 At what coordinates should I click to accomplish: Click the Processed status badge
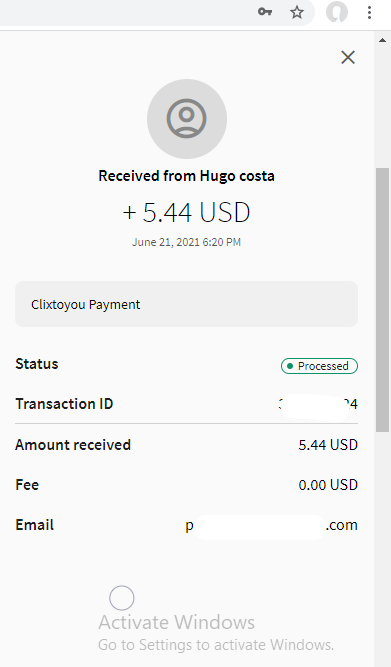click(319, 366)
